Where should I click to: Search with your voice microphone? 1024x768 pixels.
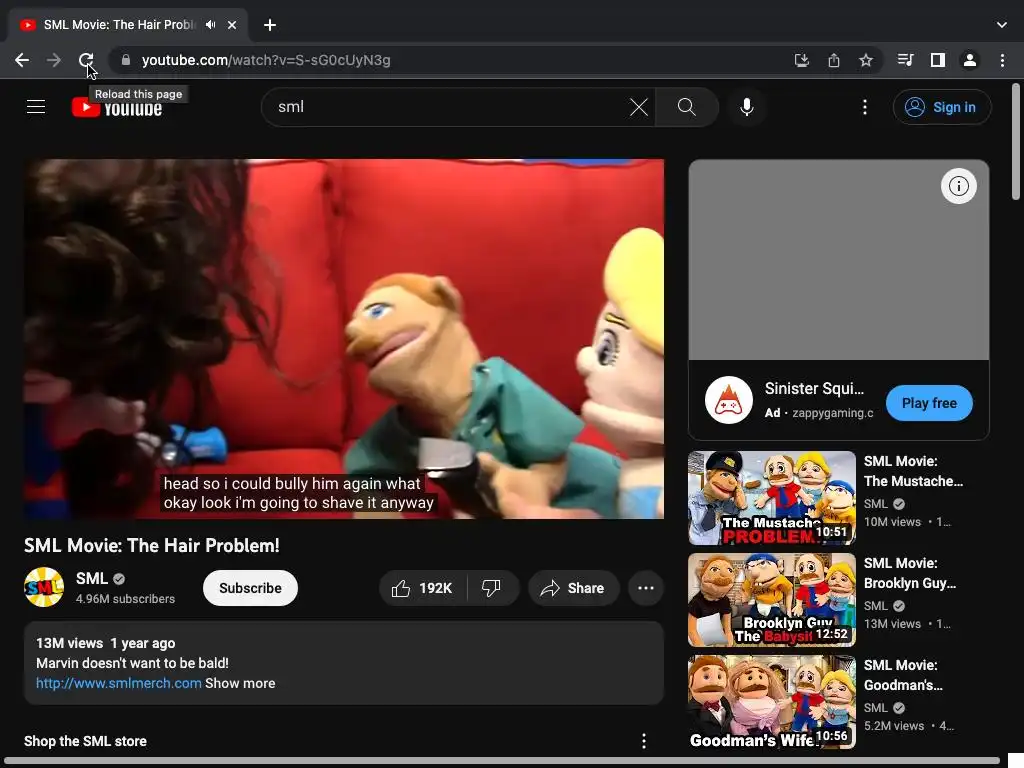tap(746, 106)
